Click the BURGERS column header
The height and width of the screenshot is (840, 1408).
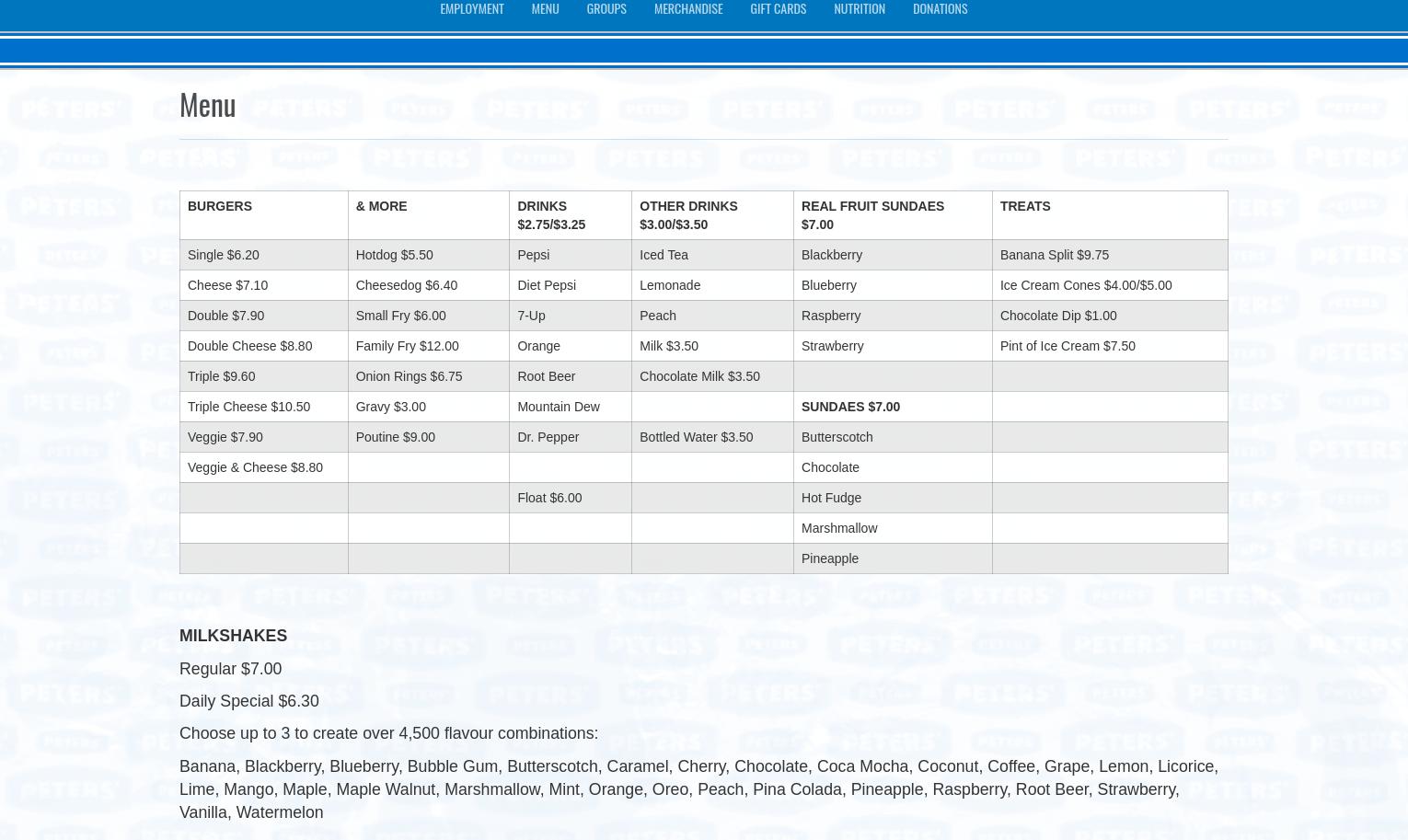point(219,206)
